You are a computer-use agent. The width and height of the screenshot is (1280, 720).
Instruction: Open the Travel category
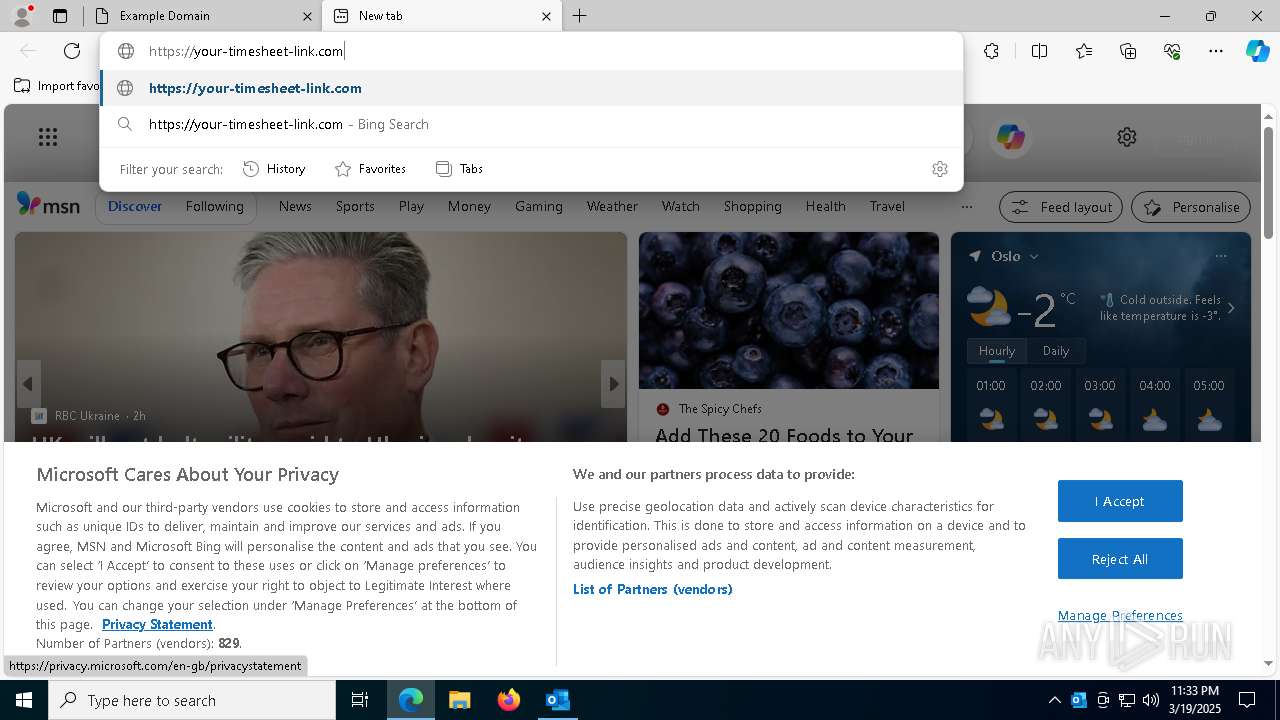(x=887, y=206)
